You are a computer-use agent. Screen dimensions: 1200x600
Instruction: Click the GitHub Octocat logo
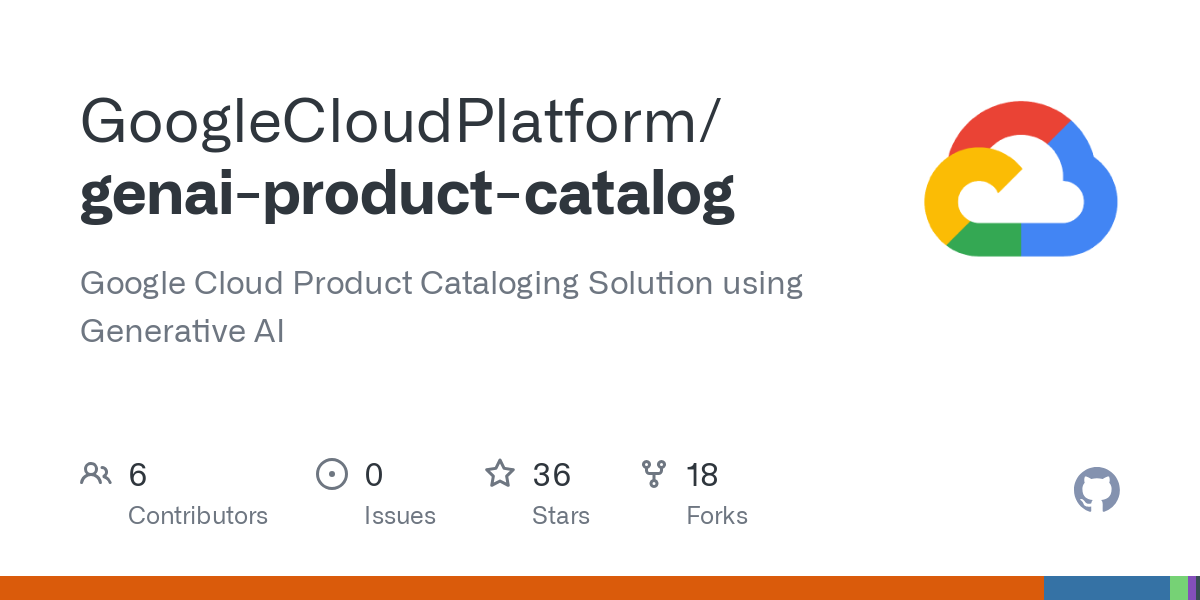[x=1096, y=490]
